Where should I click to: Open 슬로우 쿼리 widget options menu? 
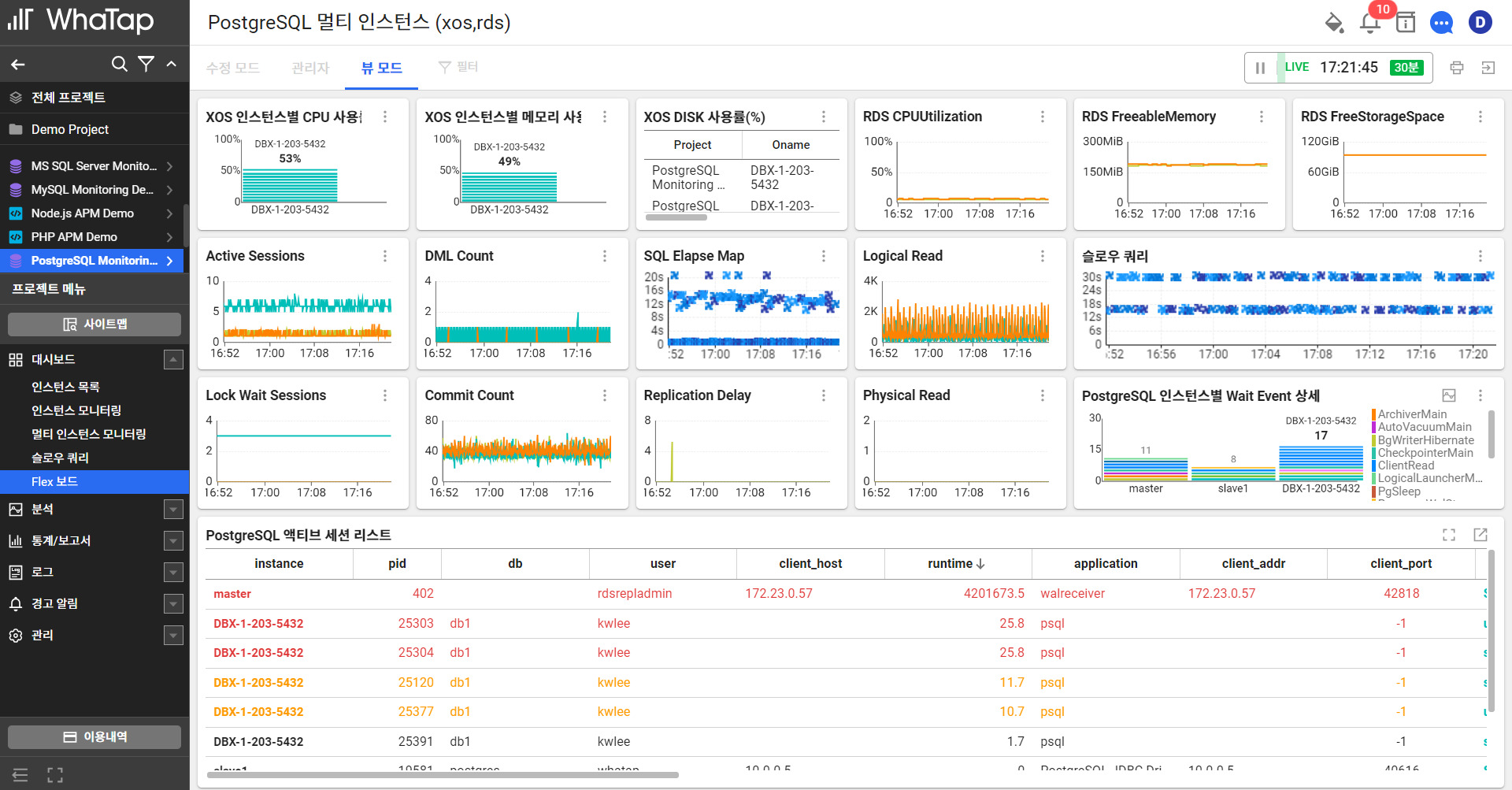[1480, 256]
